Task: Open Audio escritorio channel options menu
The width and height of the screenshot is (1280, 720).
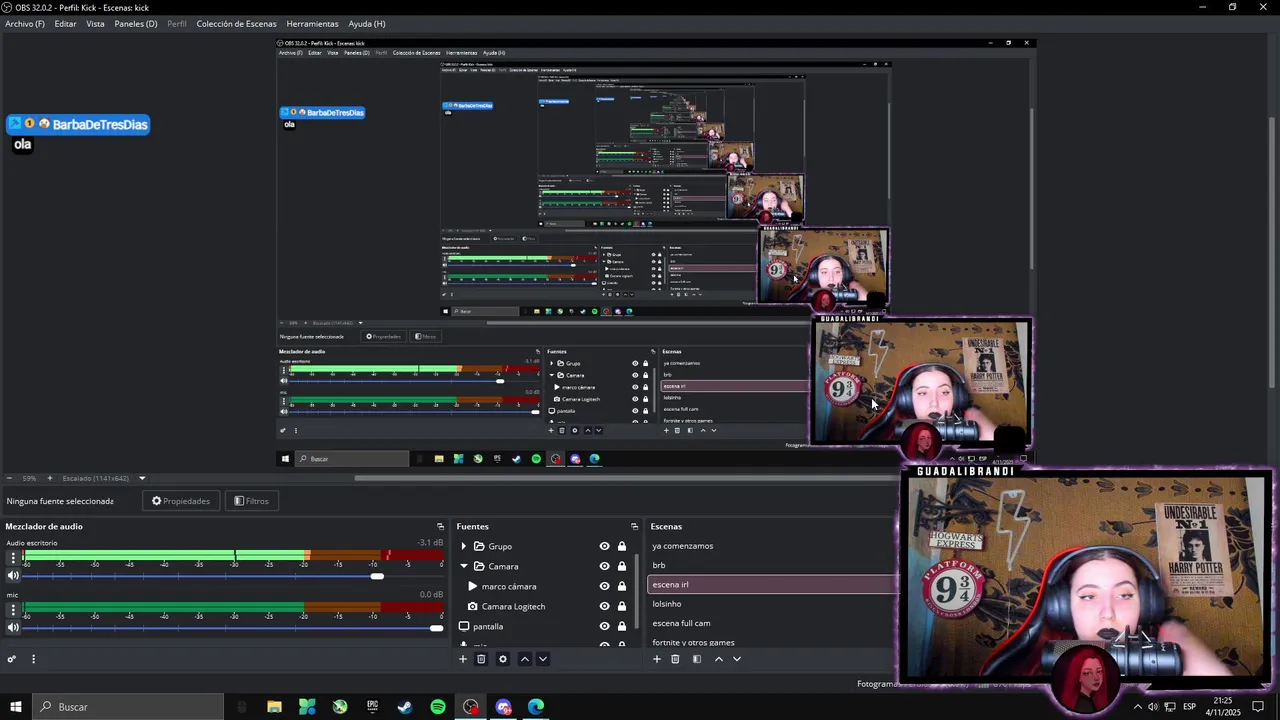Action: tap(13, 558)
